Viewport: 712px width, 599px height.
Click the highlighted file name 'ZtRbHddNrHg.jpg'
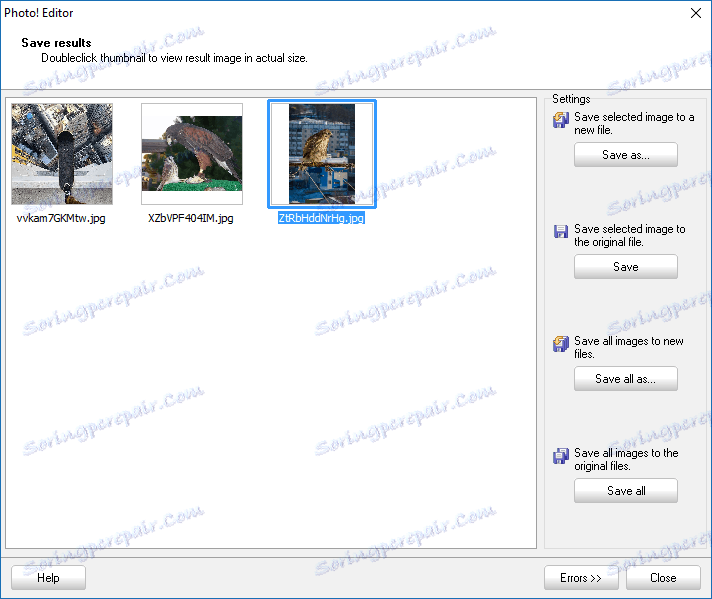[x=321, y=218]
